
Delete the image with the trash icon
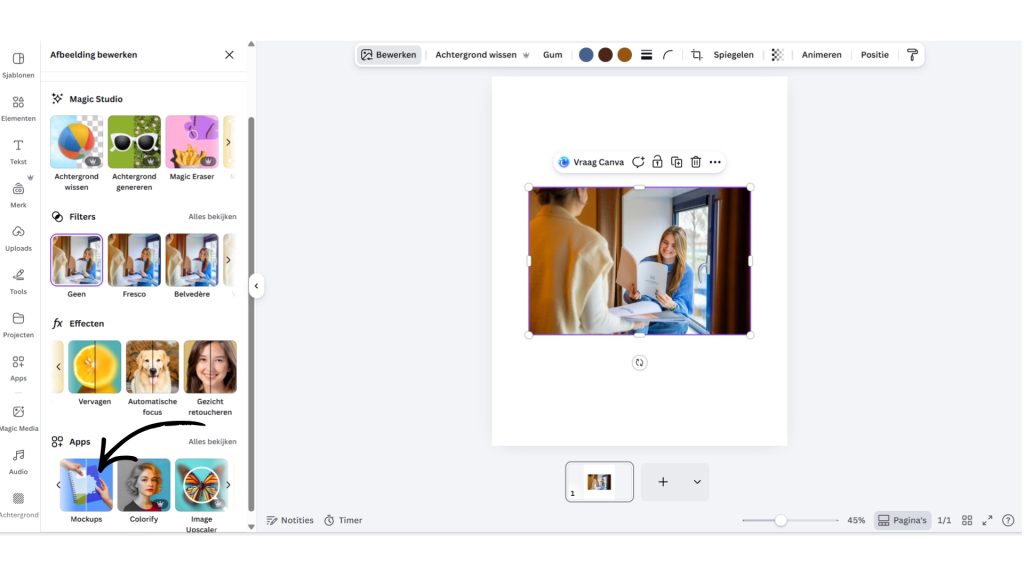pyautogui.click(x=696, y=162)
